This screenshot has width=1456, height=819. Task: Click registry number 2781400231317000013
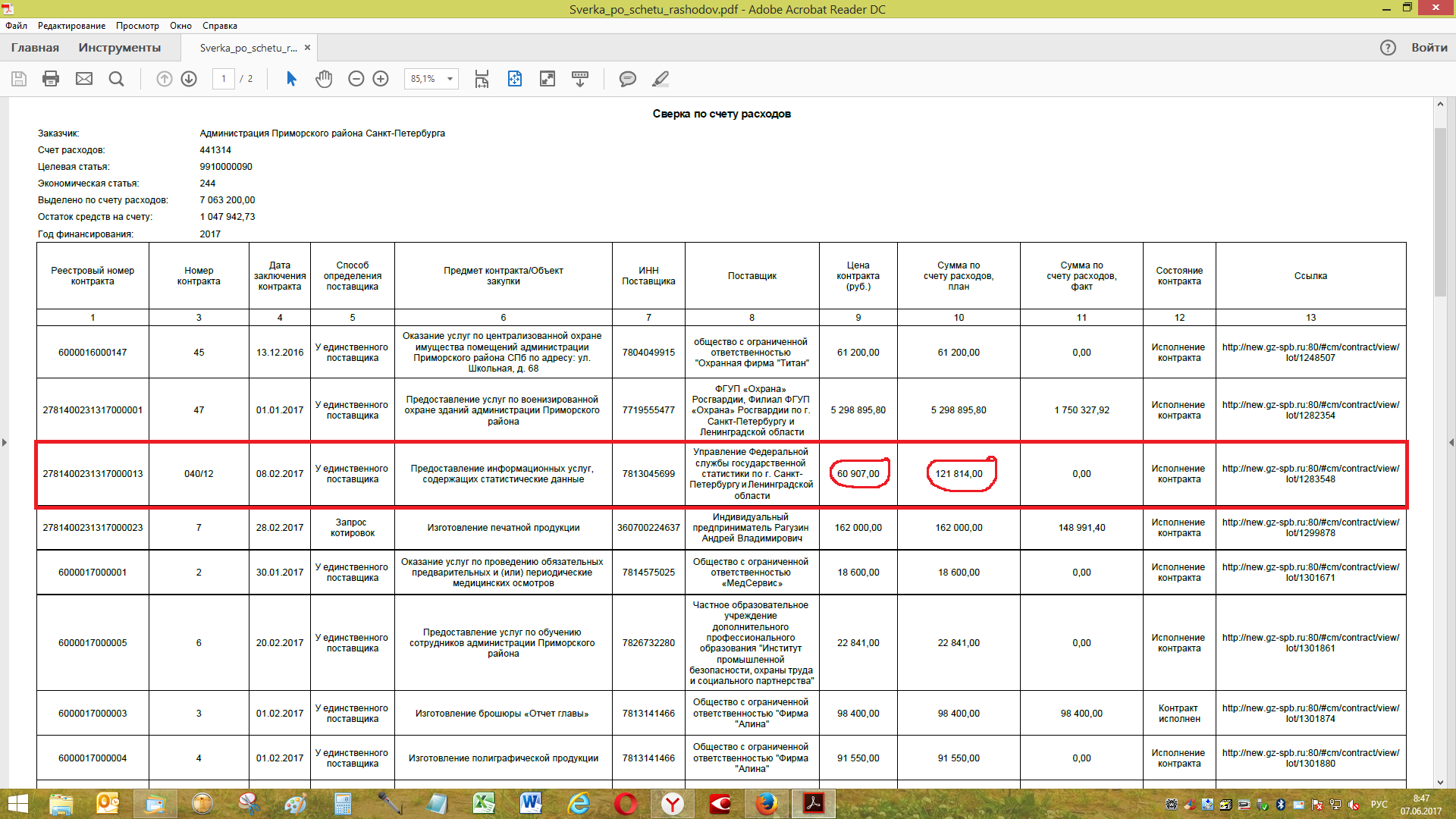coord(93,474)
